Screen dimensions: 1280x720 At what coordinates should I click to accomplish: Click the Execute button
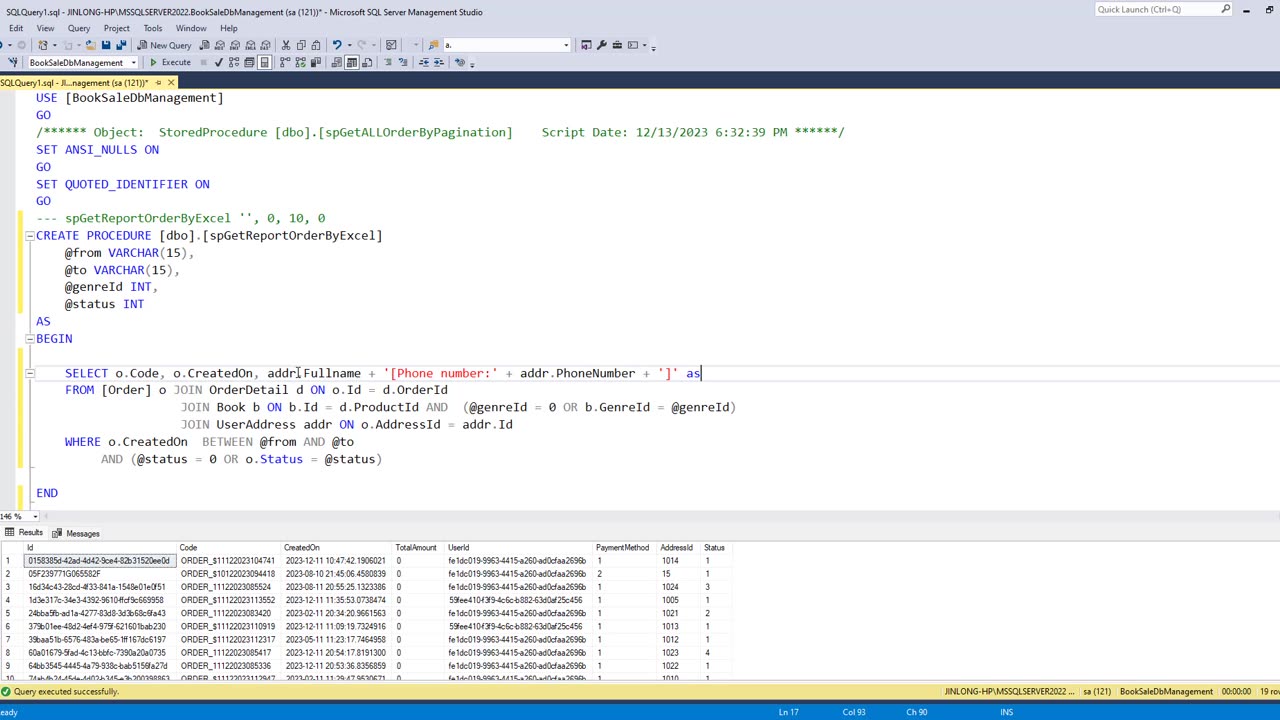[170, 62]
